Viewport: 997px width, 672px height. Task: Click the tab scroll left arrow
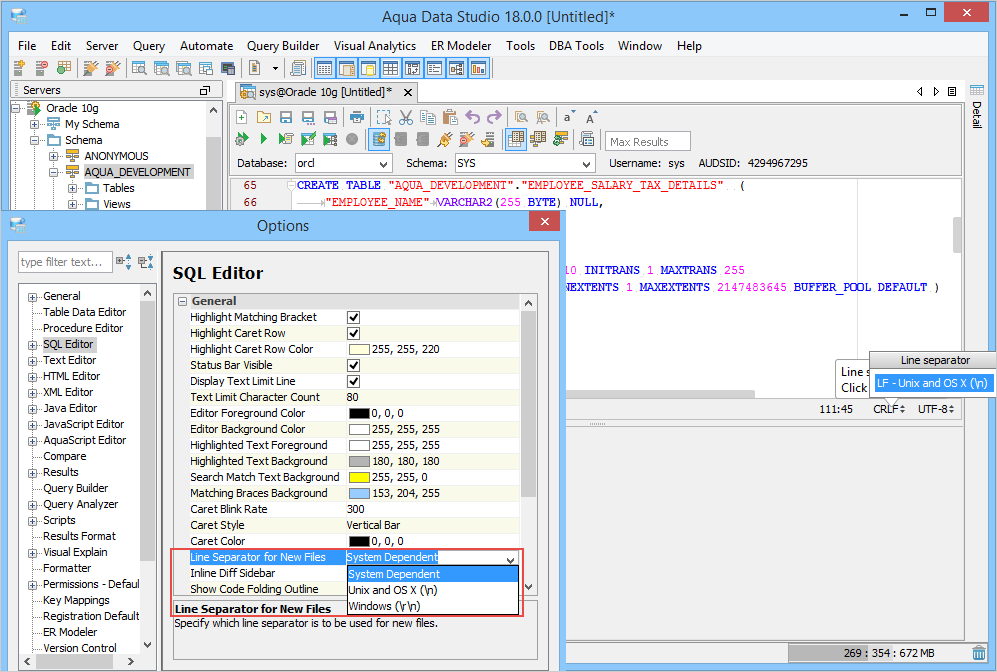pyautogui.click(x=920, y=92)
